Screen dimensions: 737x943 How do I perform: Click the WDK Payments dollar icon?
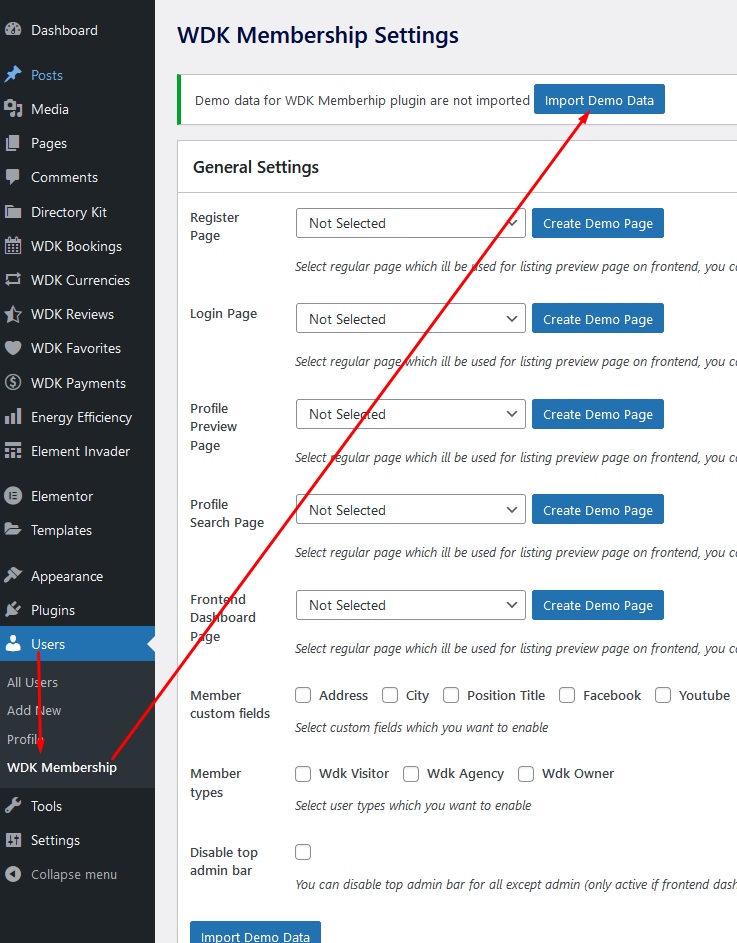coord(13,382)
